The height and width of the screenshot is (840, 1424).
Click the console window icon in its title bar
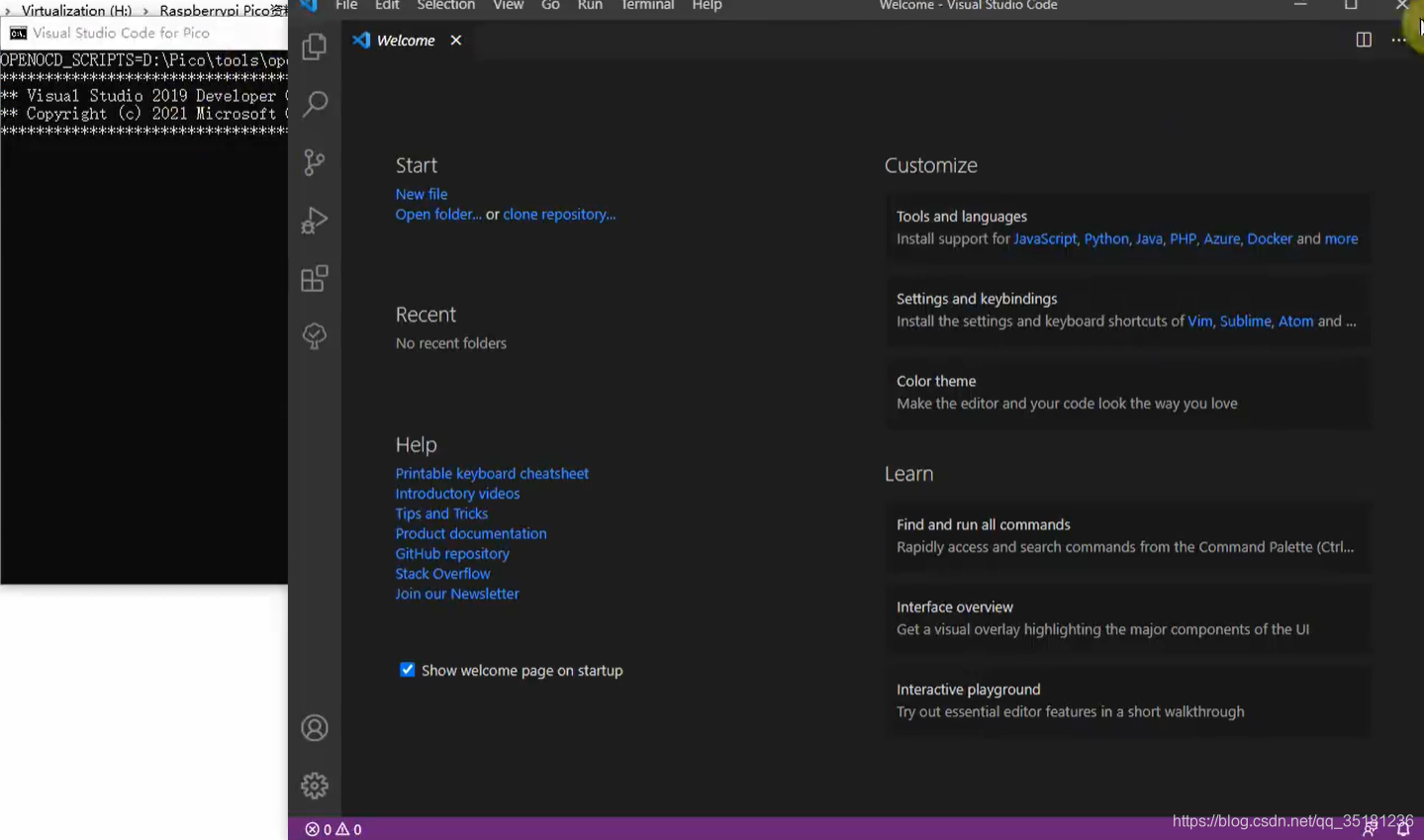click(x=18, y=33)
